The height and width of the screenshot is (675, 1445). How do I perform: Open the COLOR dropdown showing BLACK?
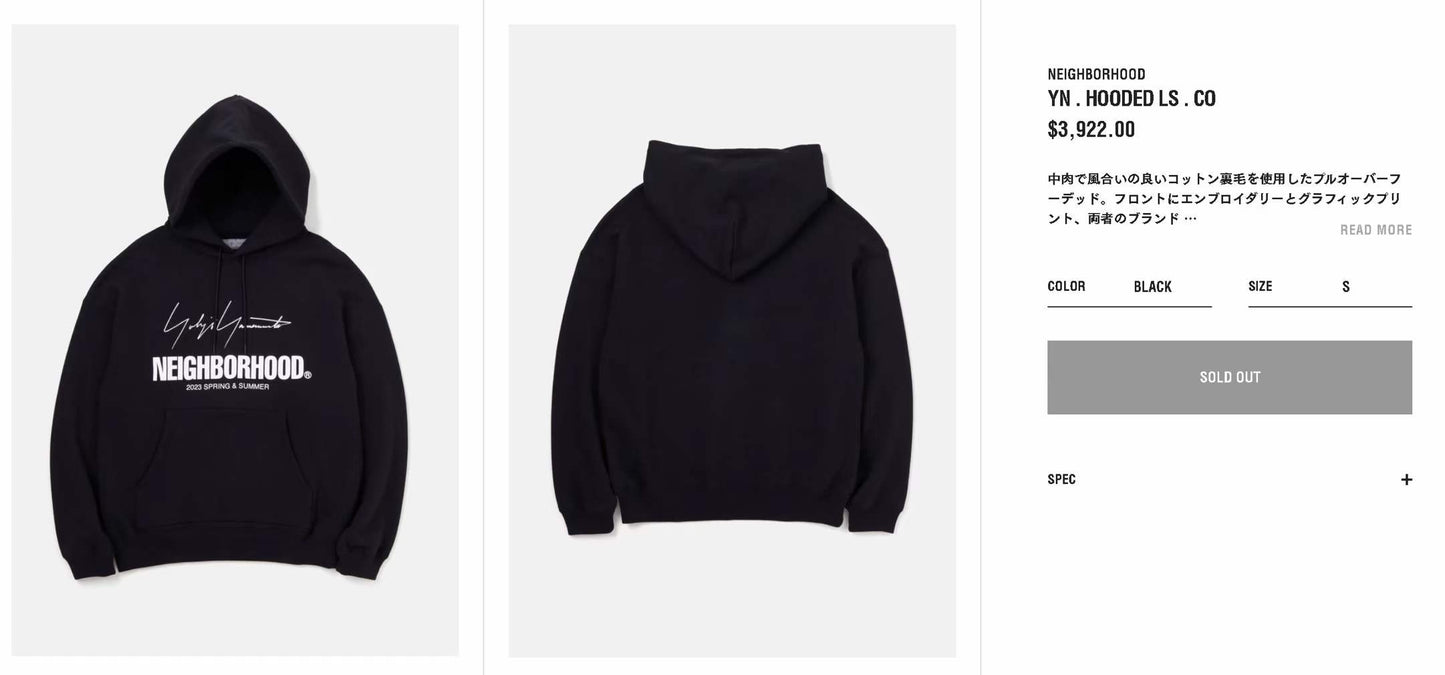[1129, 287]
